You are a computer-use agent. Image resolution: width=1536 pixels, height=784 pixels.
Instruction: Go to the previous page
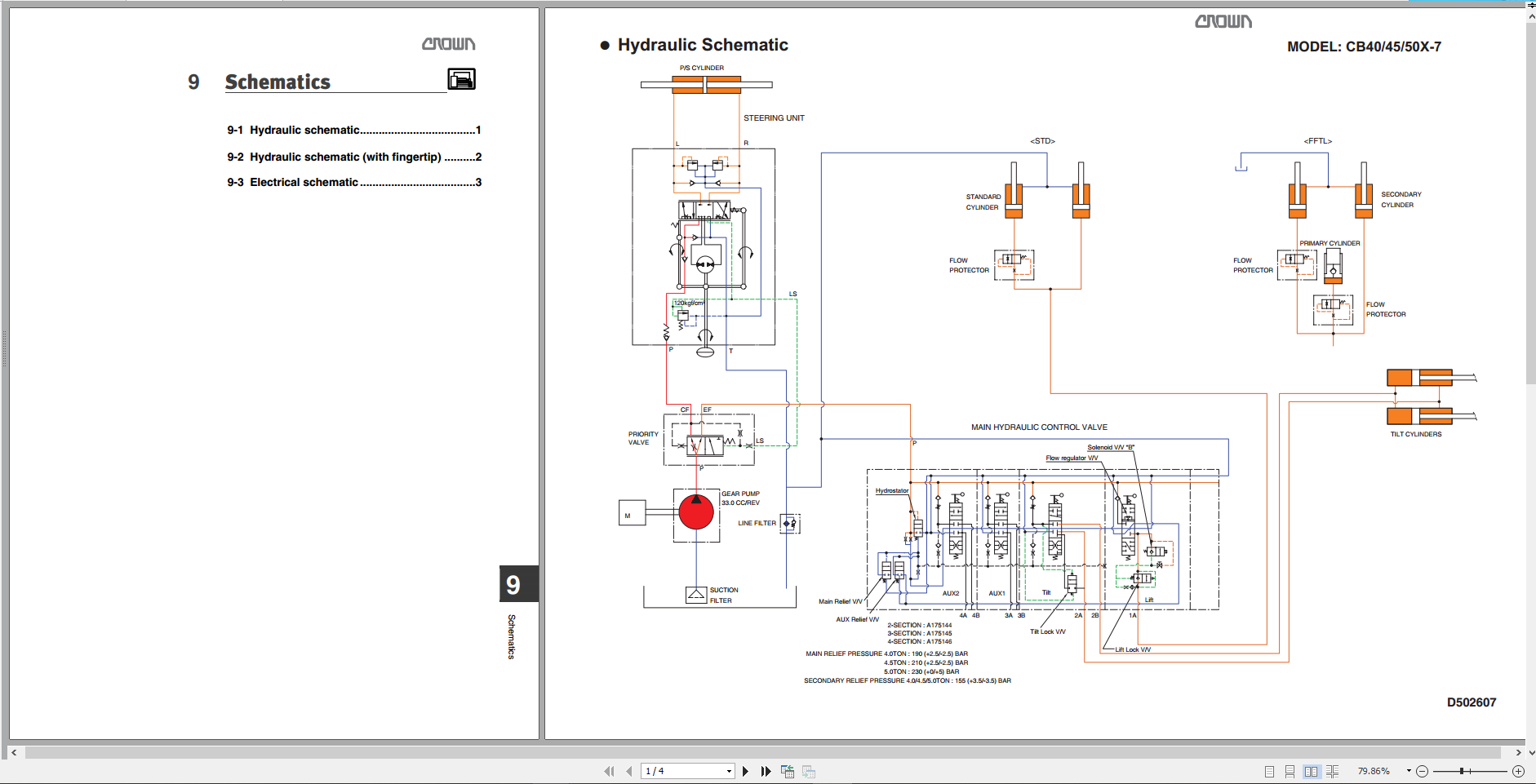(x=628, y=771)
